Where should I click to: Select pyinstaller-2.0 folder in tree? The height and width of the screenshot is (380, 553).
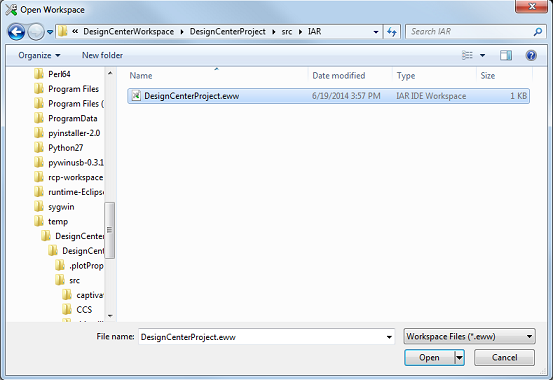click(x=74, y=133)
